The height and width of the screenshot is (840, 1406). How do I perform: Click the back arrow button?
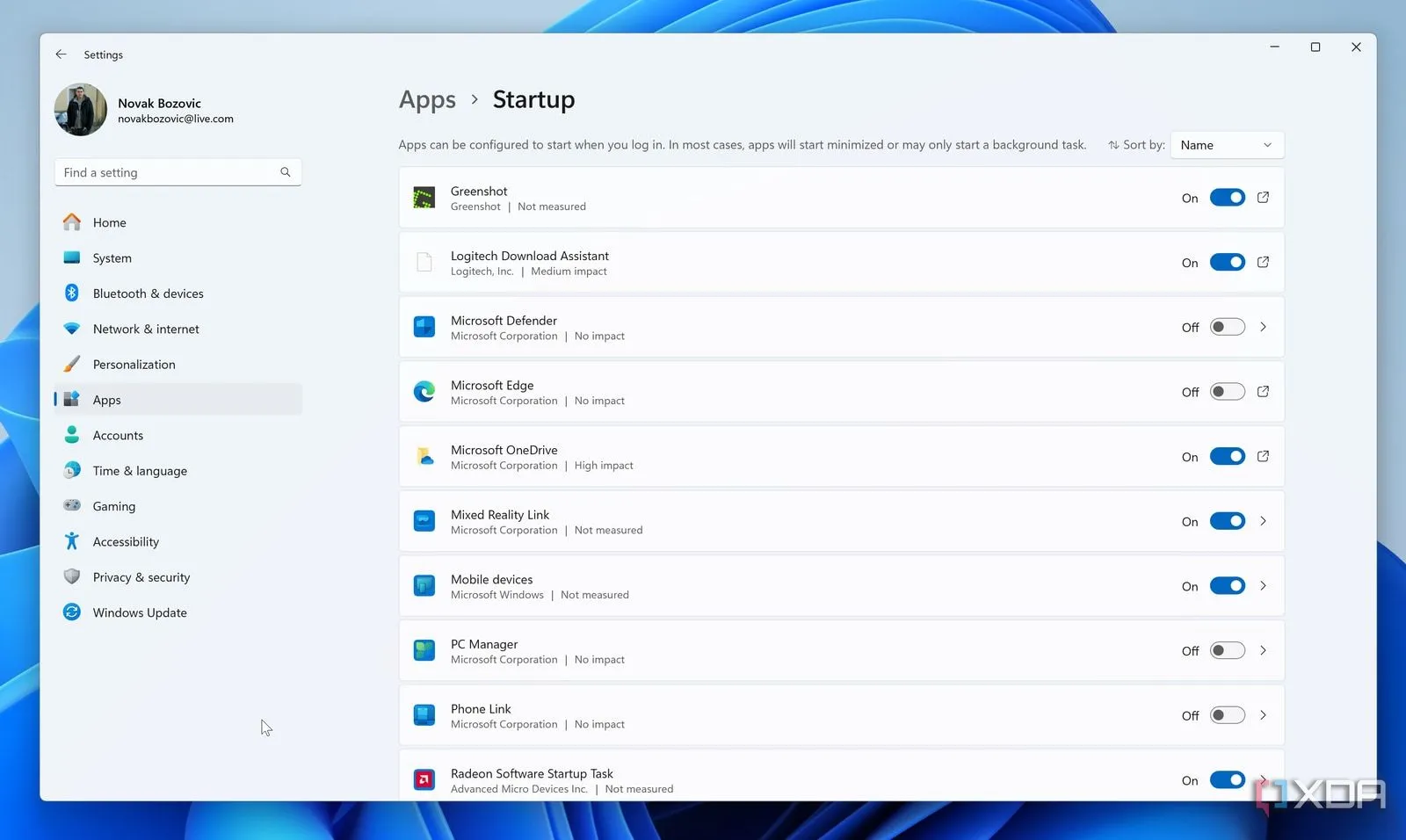point(61,54)
